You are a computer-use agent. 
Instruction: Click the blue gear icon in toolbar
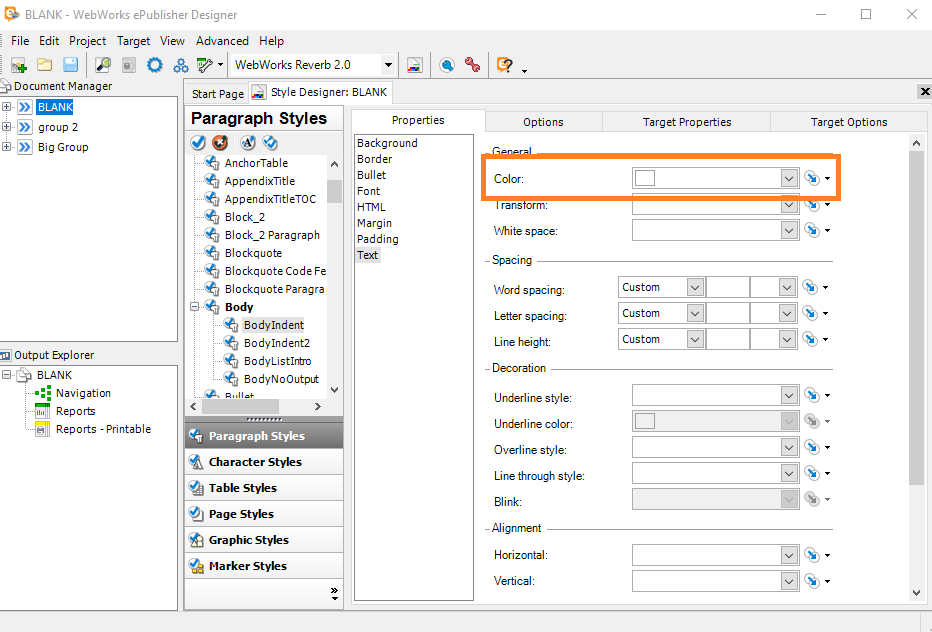[154, 65]
